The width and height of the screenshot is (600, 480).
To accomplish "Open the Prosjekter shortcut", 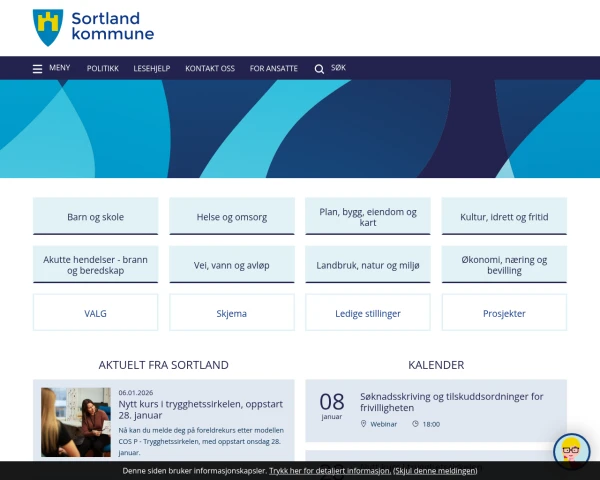I will (504, 312).
